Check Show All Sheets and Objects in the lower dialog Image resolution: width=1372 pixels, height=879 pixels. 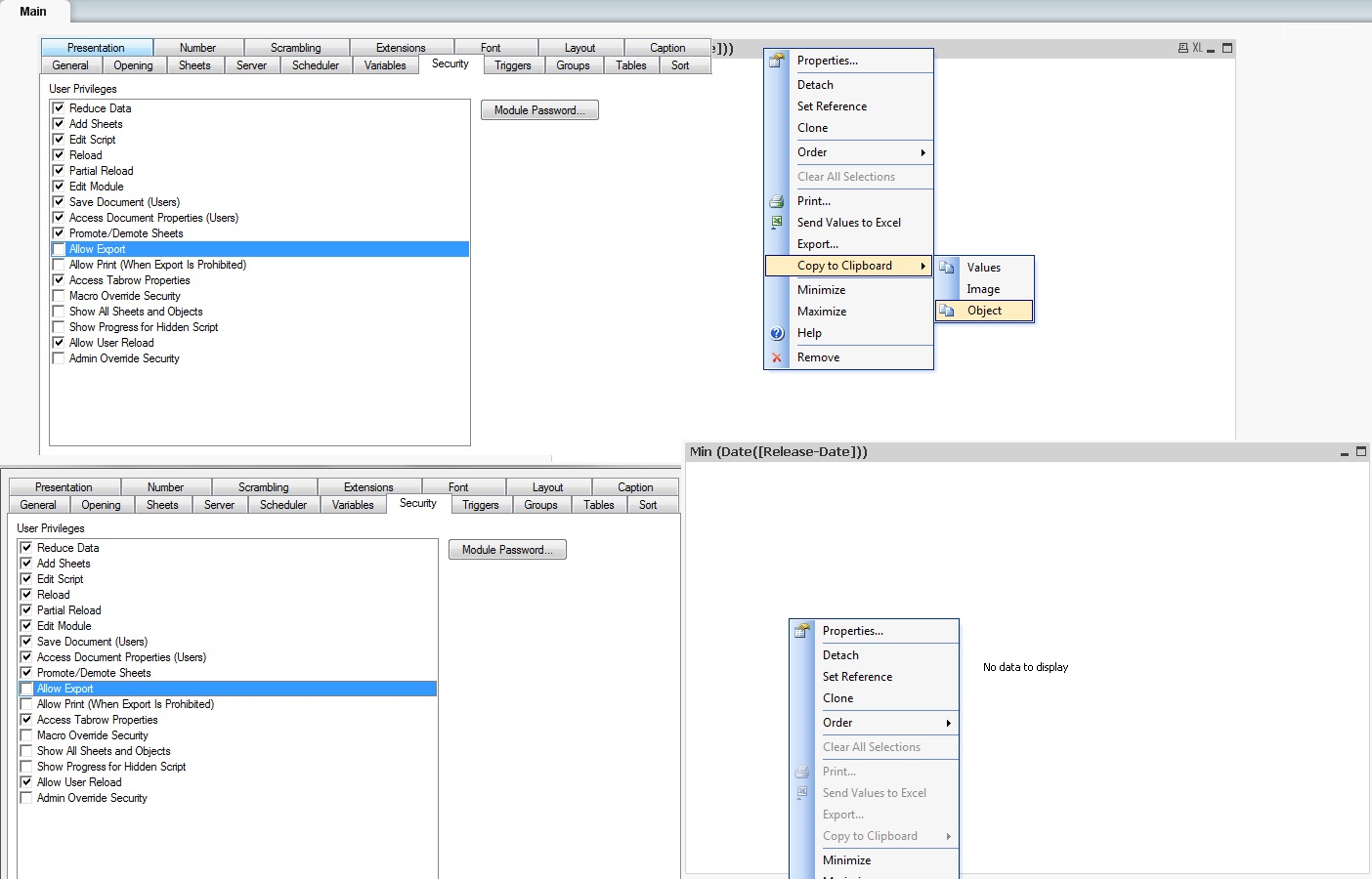point(26,751)
